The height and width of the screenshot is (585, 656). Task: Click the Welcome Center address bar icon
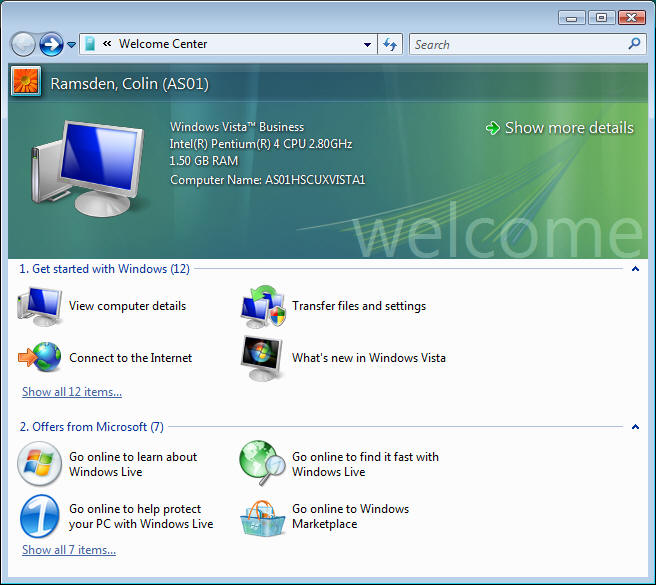(x=90, y=44)
